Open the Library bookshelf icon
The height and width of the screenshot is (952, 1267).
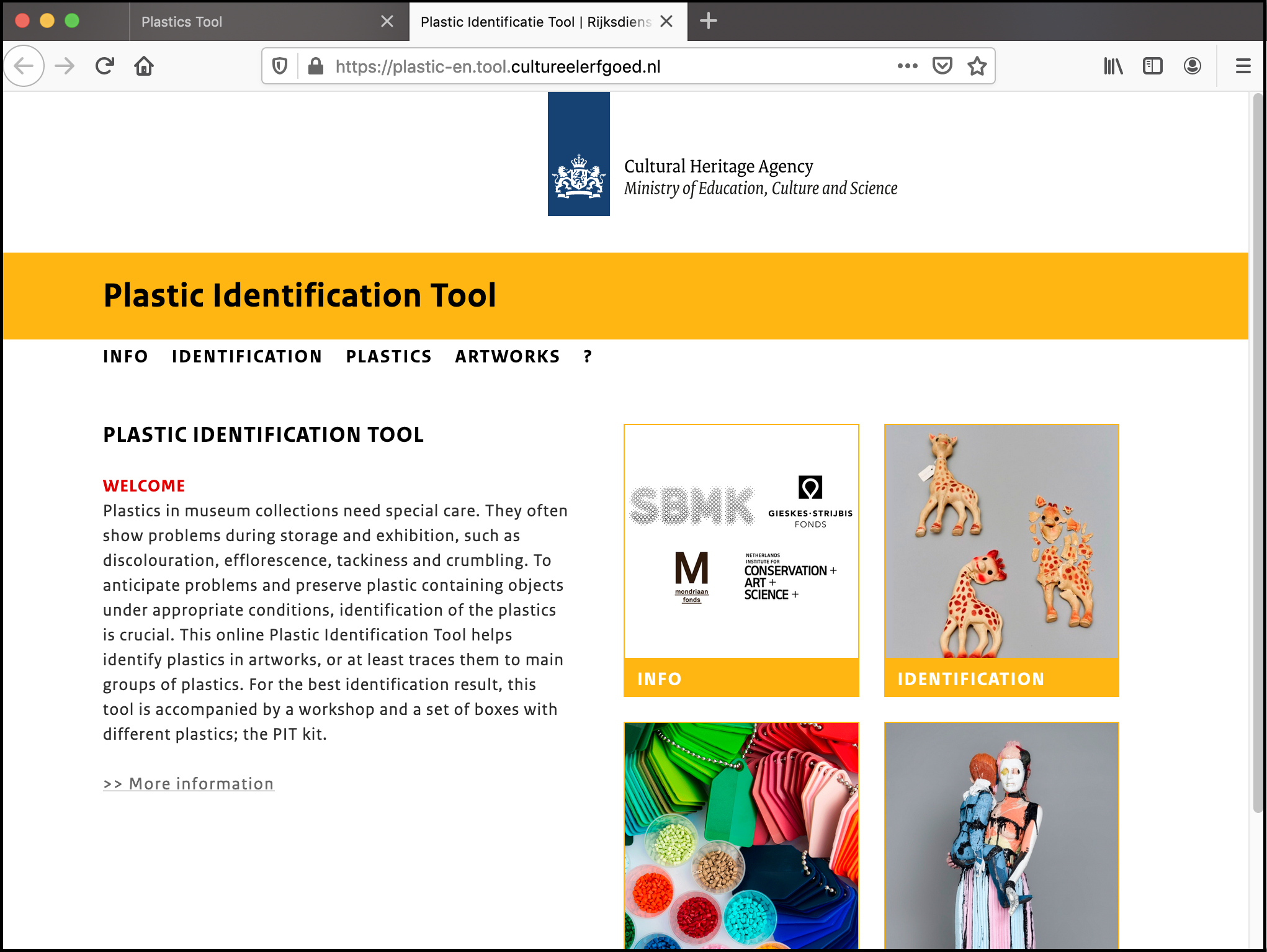1113,66
